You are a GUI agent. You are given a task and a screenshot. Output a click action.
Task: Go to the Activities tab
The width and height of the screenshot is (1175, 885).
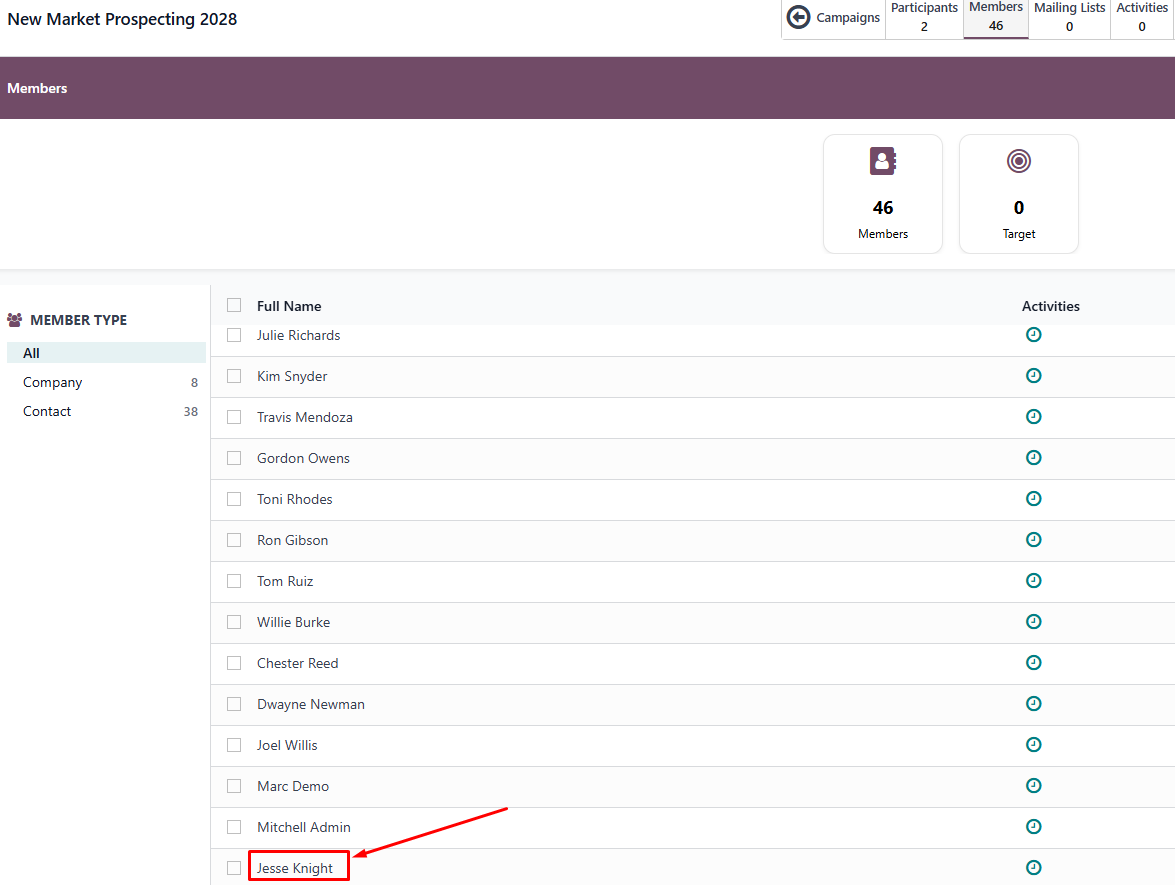coord(1142,18)
